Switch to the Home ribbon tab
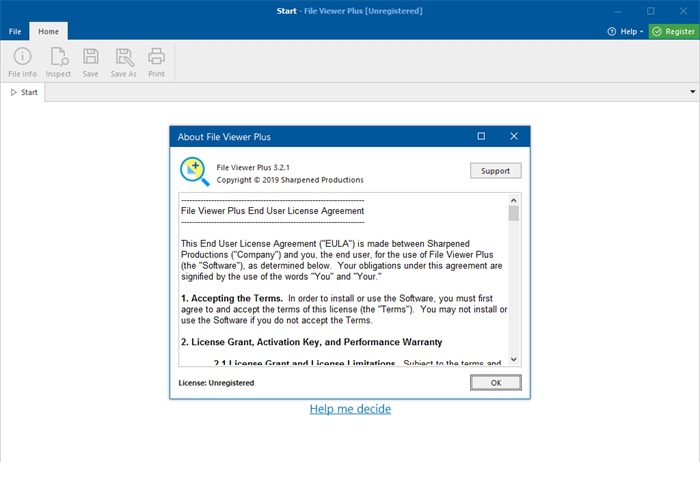 coord(48,31)
